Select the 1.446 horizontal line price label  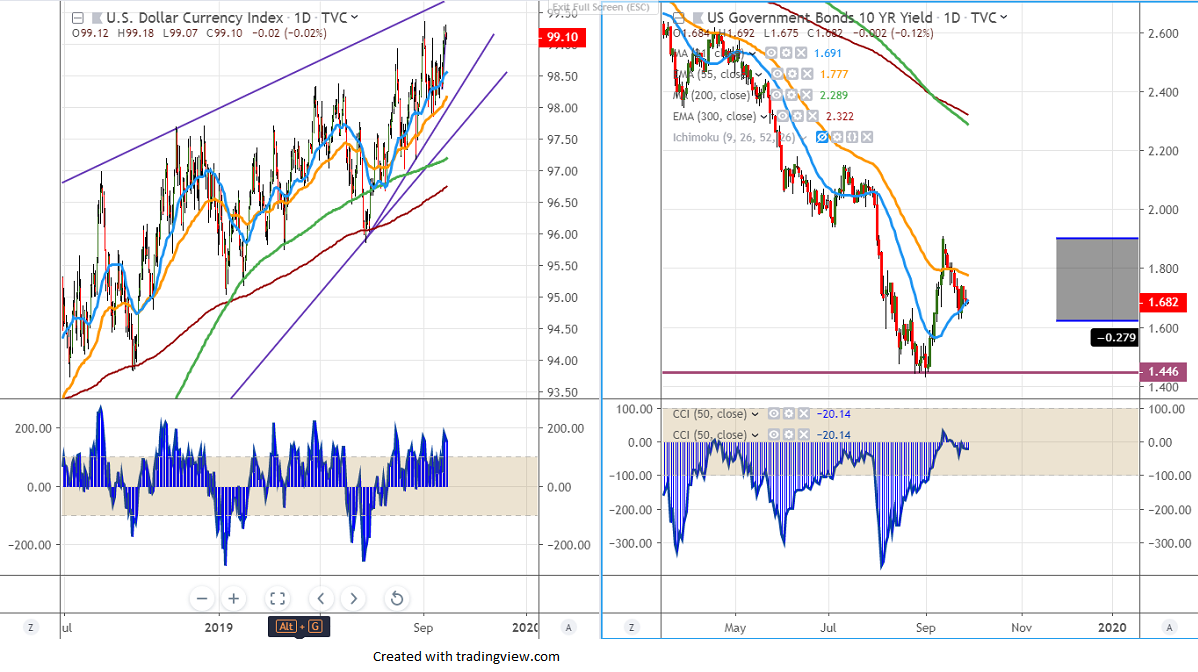click(1163, 372)
